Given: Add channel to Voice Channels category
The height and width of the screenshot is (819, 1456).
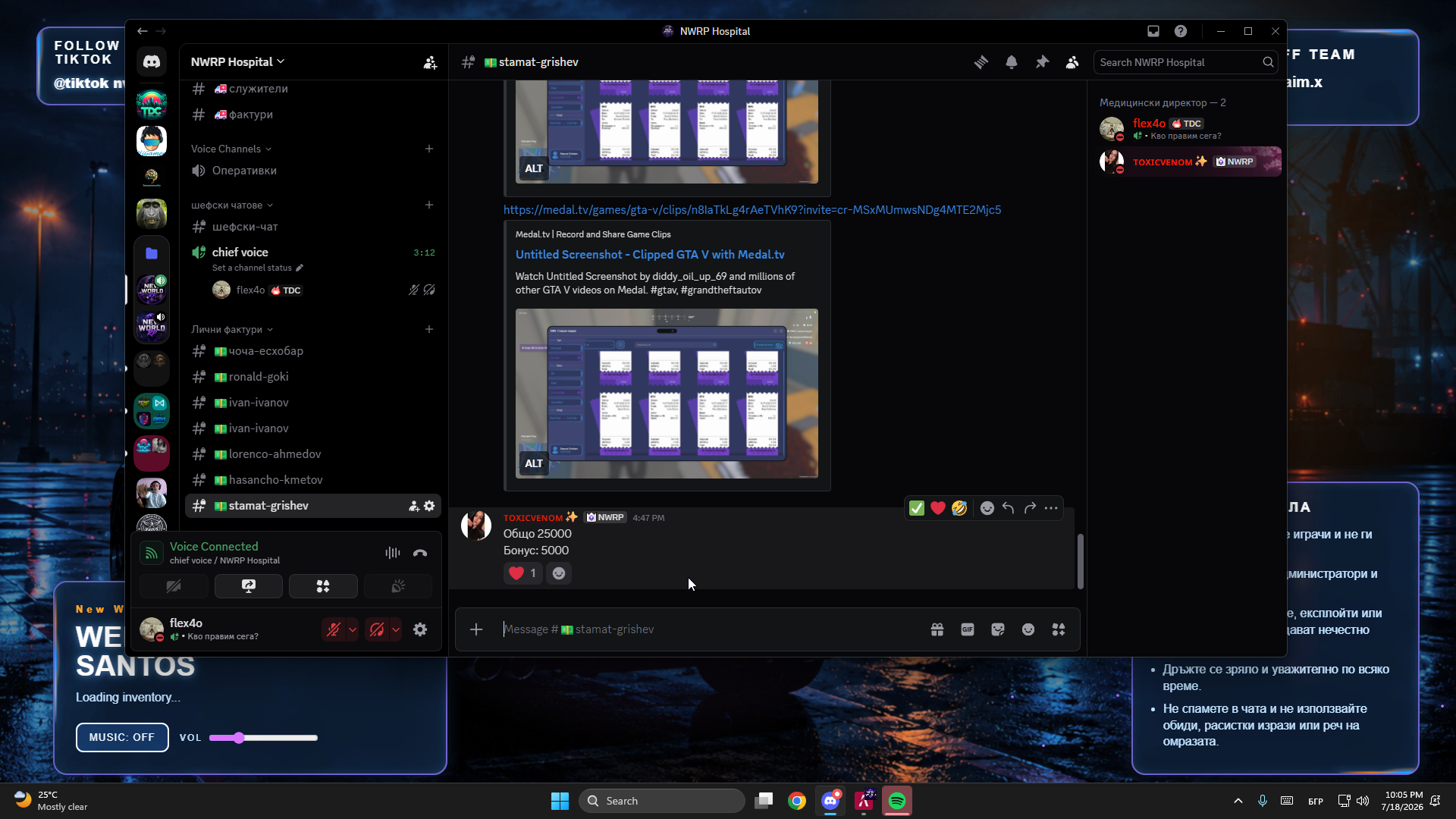Looking at the screenshot, I should 429,149.
